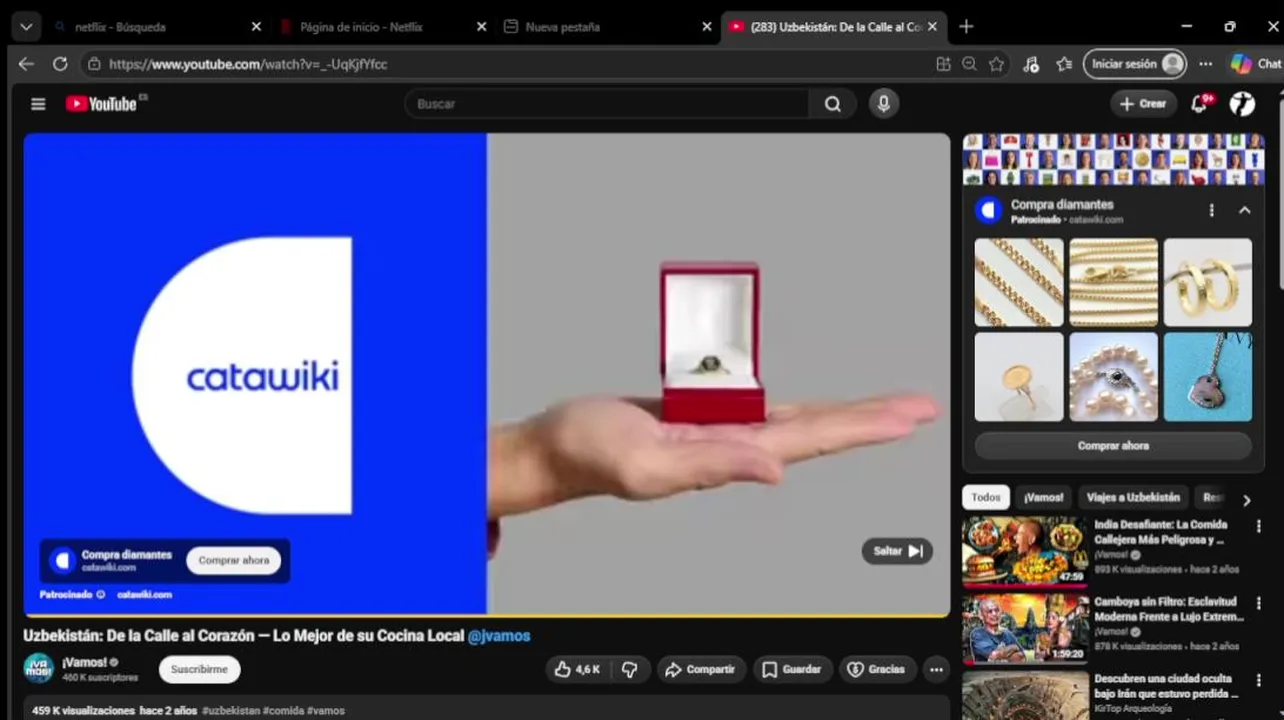
Task: Open YouTube notifications bell
Action: (1200, 104)
